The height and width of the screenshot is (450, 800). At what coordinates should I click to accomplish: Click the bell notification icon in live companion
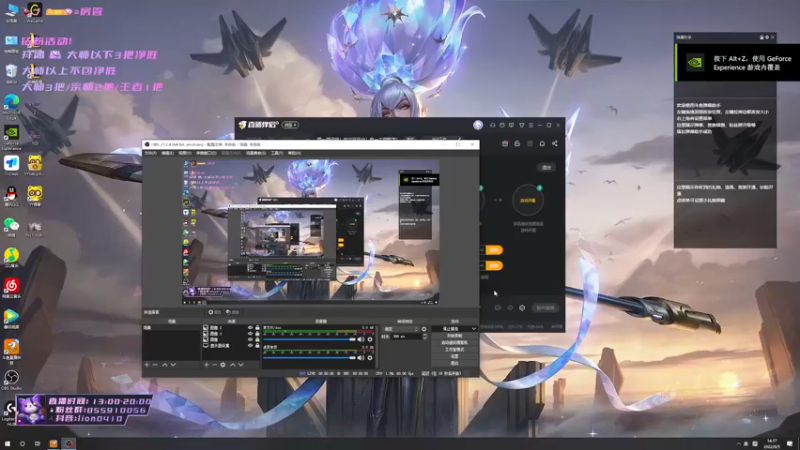pyautogui.click(x=542, y=144)
